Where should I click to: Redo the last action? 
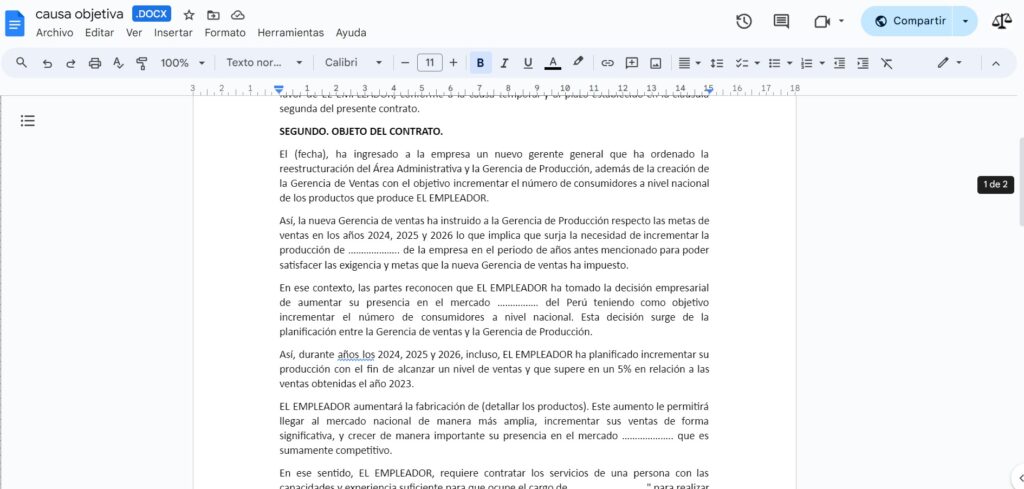point(71,63)
